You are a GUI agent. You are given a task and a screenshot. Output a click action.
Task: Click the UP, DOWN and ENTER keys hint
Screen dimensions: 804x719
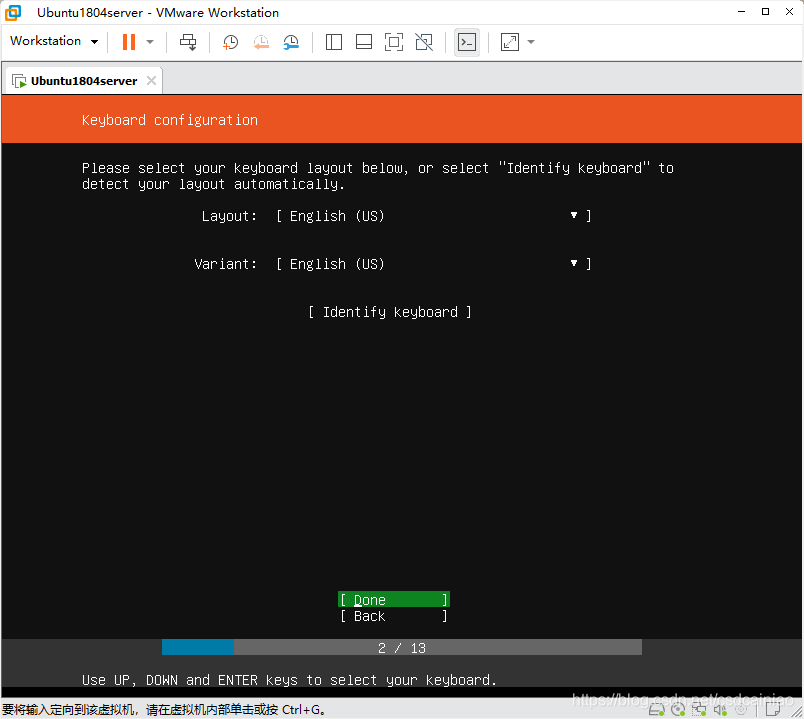(x=289, y=680)
